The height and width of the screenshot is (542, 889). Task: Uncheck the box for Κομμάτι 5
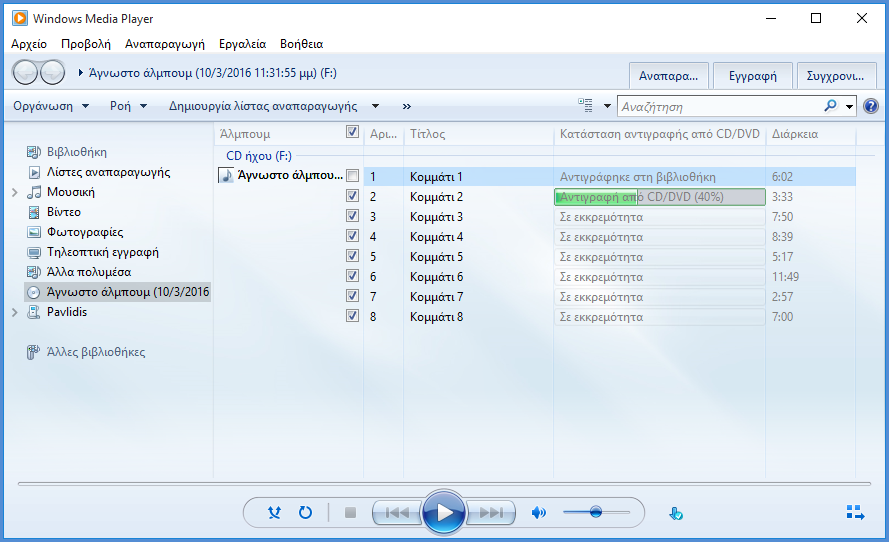[352, 256]
